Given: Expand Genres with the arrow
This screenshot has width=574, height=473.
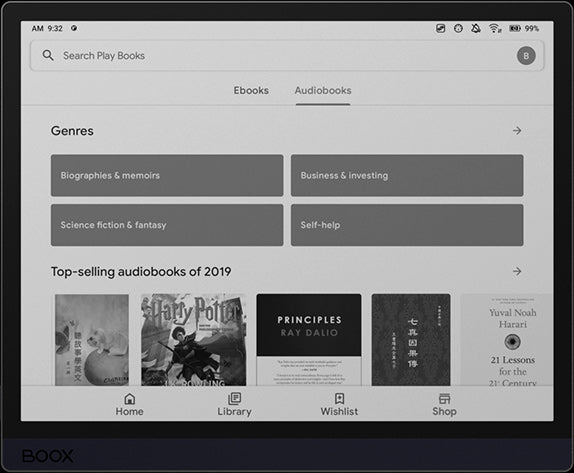Looking at the screenshot, I should click(517, 131).
